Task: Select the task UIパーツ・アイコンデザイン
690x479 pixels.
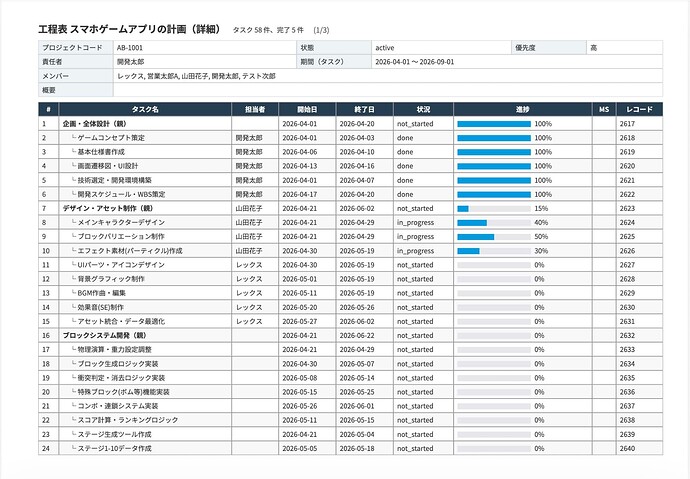Action: pos(121,265)
